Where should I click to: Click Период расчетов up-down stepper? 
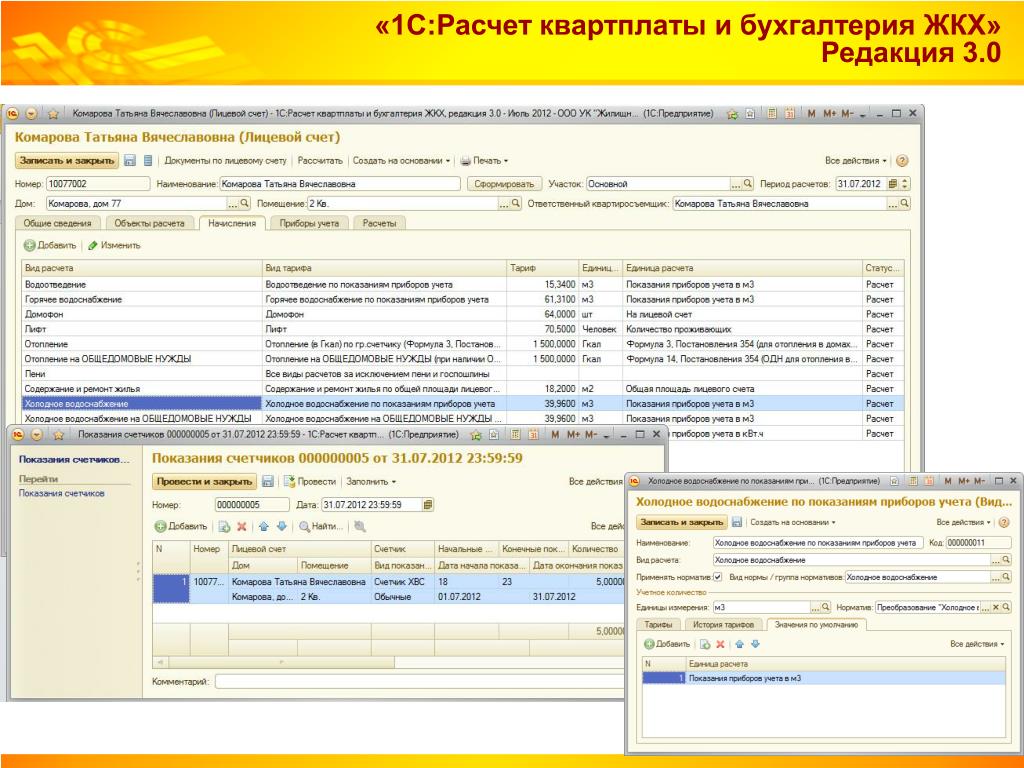coord(905,184)
